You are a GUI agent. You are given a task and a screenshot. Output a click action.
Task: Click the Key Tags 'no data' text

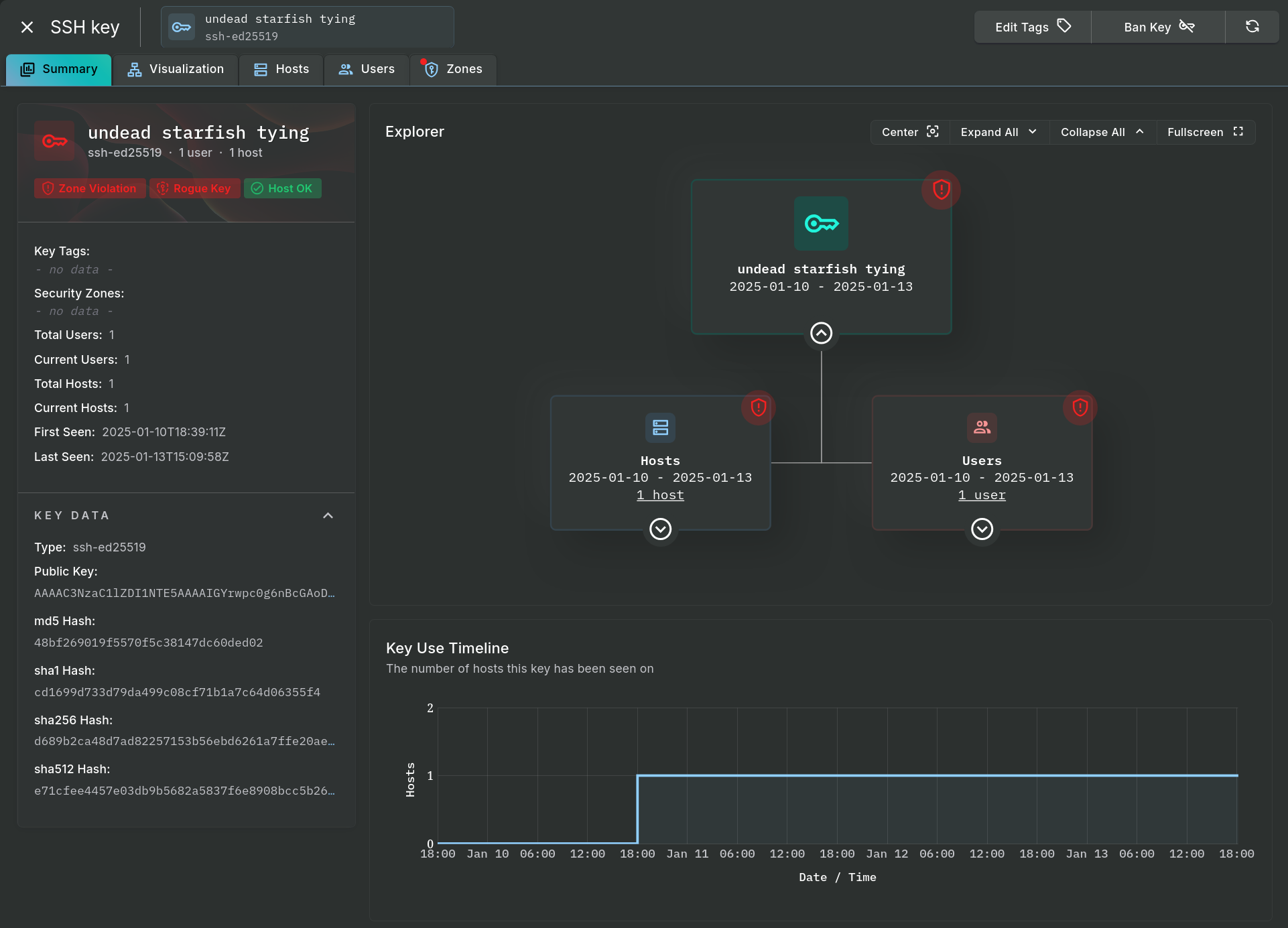pyautogui.click(x=74, y=269)
